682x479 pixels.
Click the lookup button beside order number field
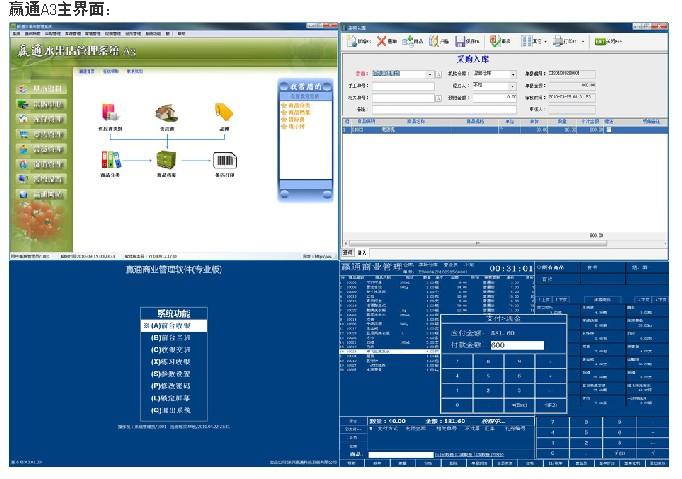[438, 98]
